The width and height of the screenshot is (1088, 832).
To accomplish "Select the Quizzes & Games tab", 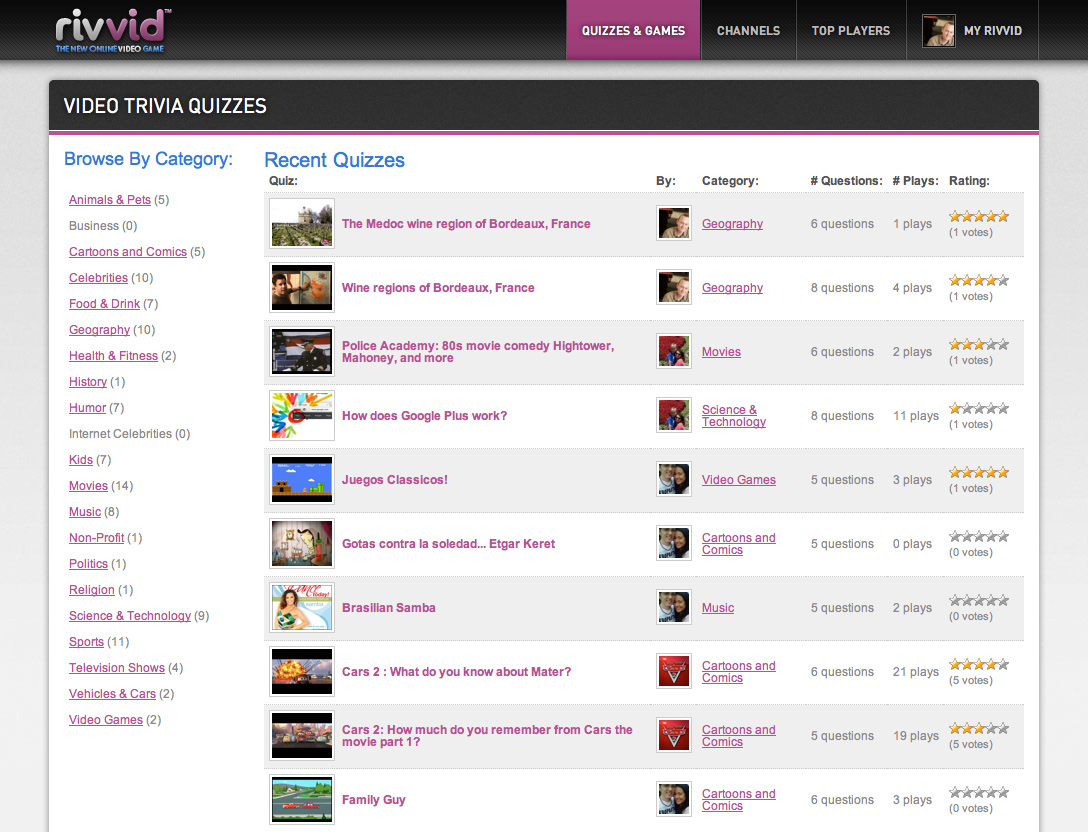I will (x=633, y=31).
